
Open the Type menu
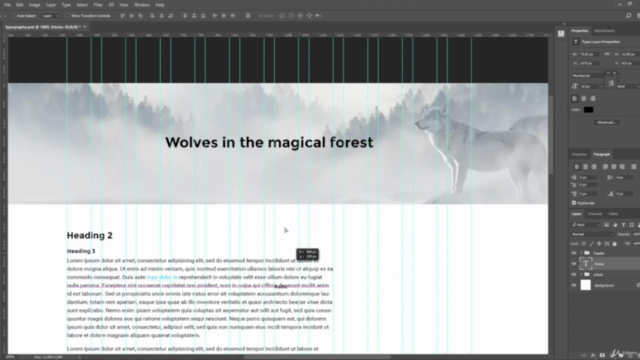point(66,5)
